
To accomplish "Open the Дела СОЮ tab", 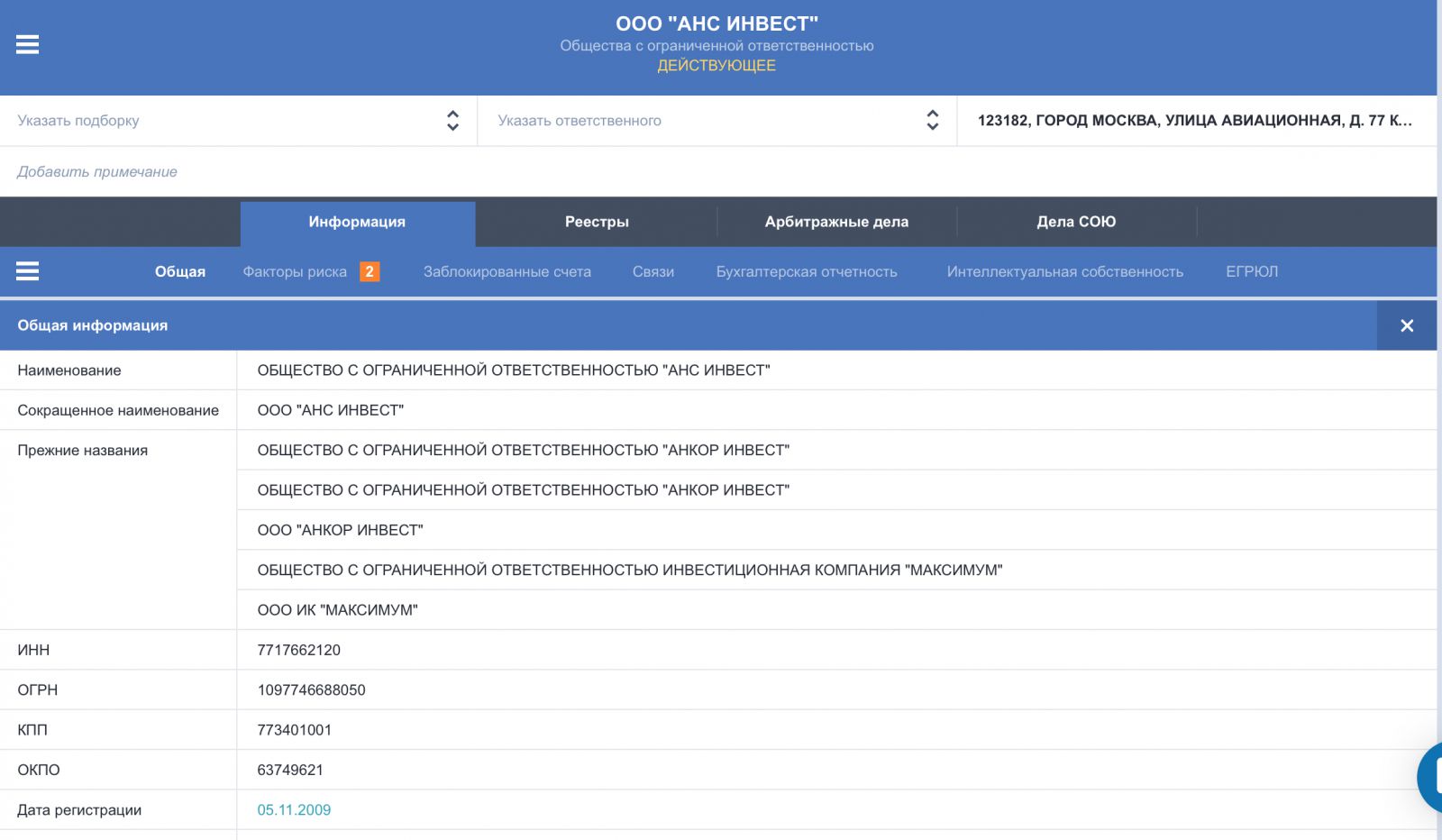I will 1076,222.
